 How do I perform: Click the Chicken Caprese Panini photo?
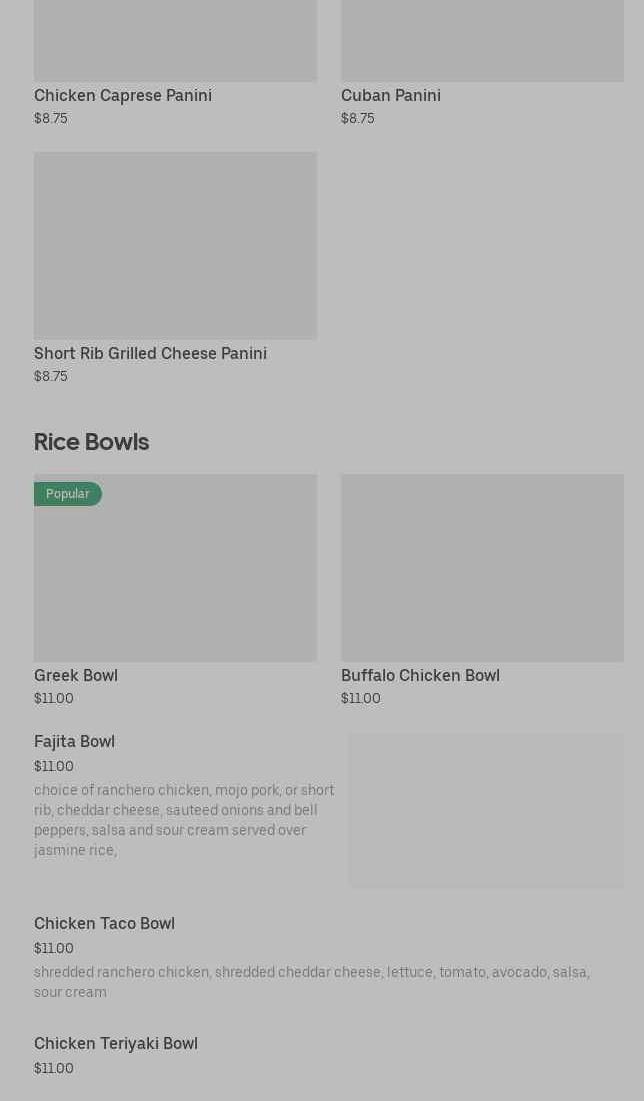(x=175, y=40)
